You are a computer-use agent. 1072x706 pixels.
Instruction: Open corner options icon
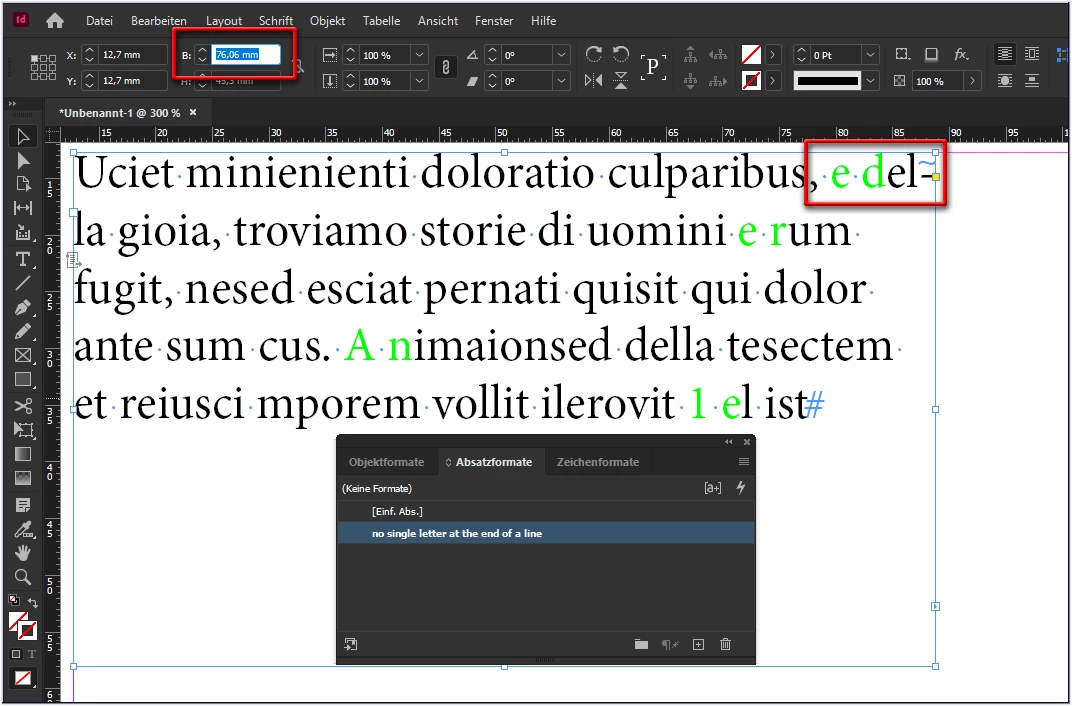902,55
